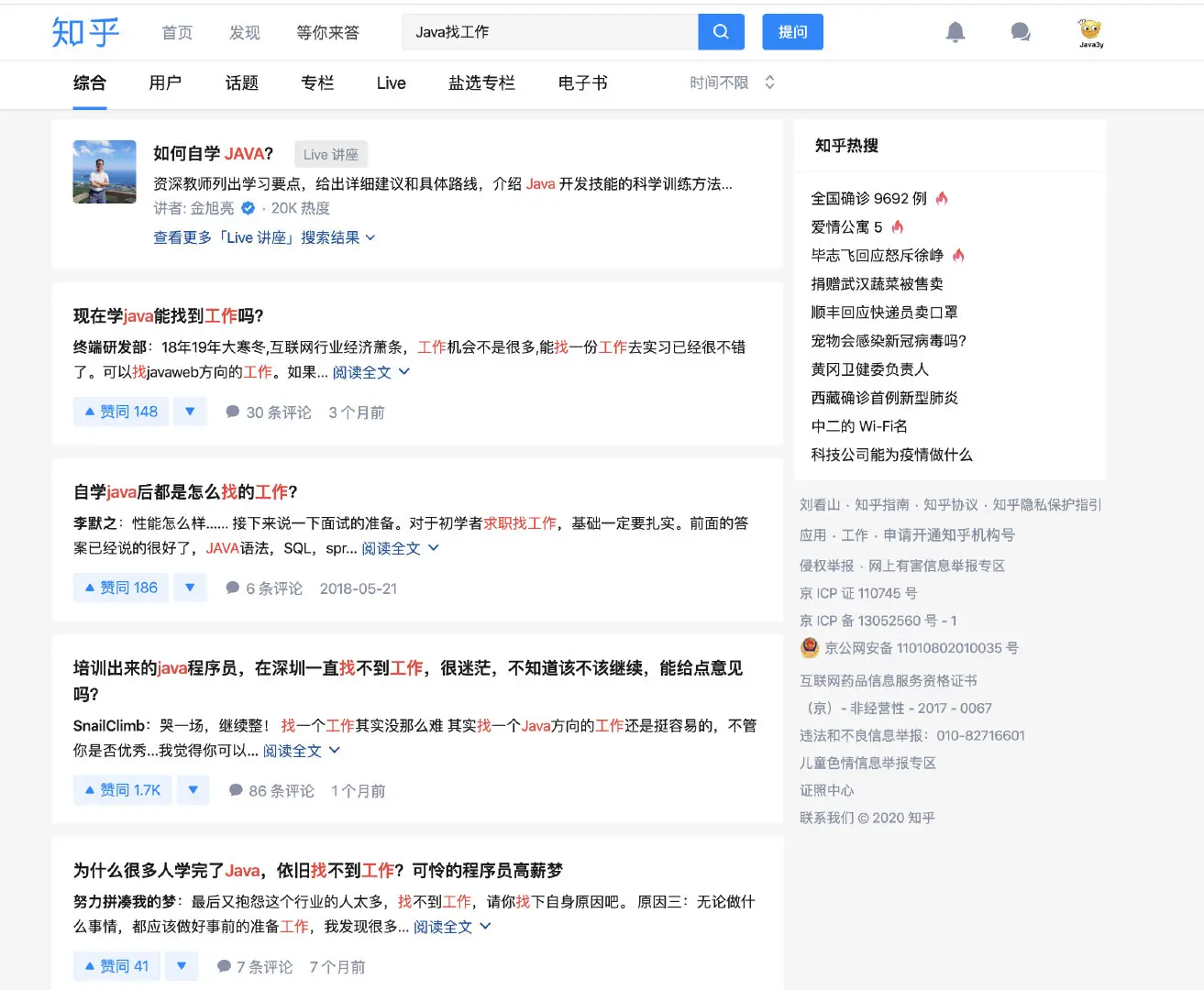Switch to the 用户 search tab

pyautogui.click(x=165, y=82)
